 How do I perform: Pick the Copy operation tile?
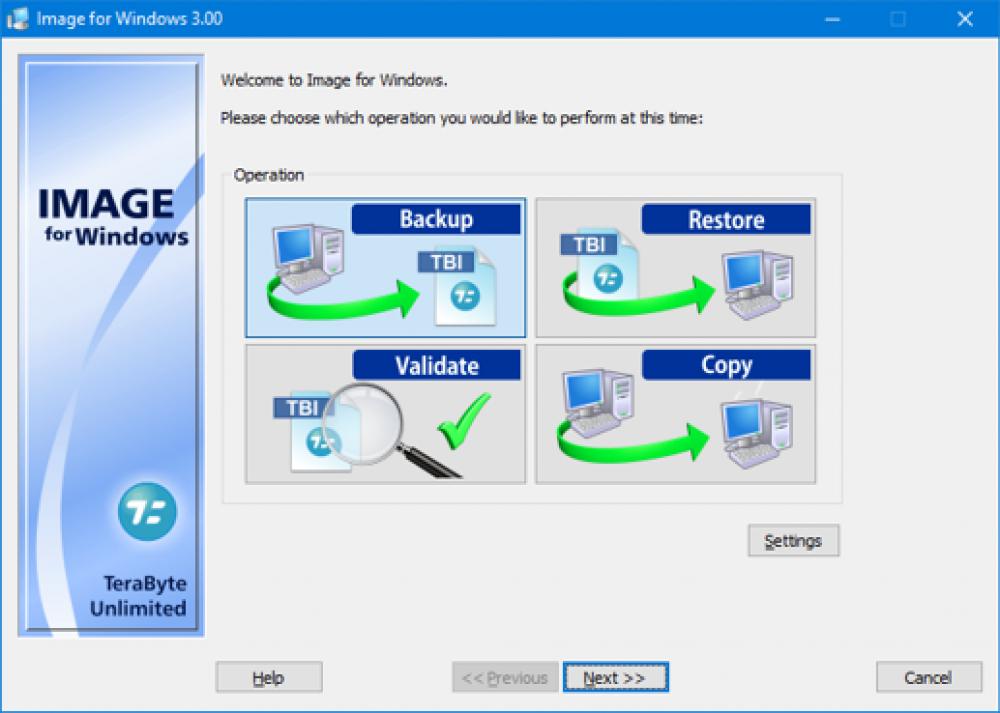pos(675,413)
